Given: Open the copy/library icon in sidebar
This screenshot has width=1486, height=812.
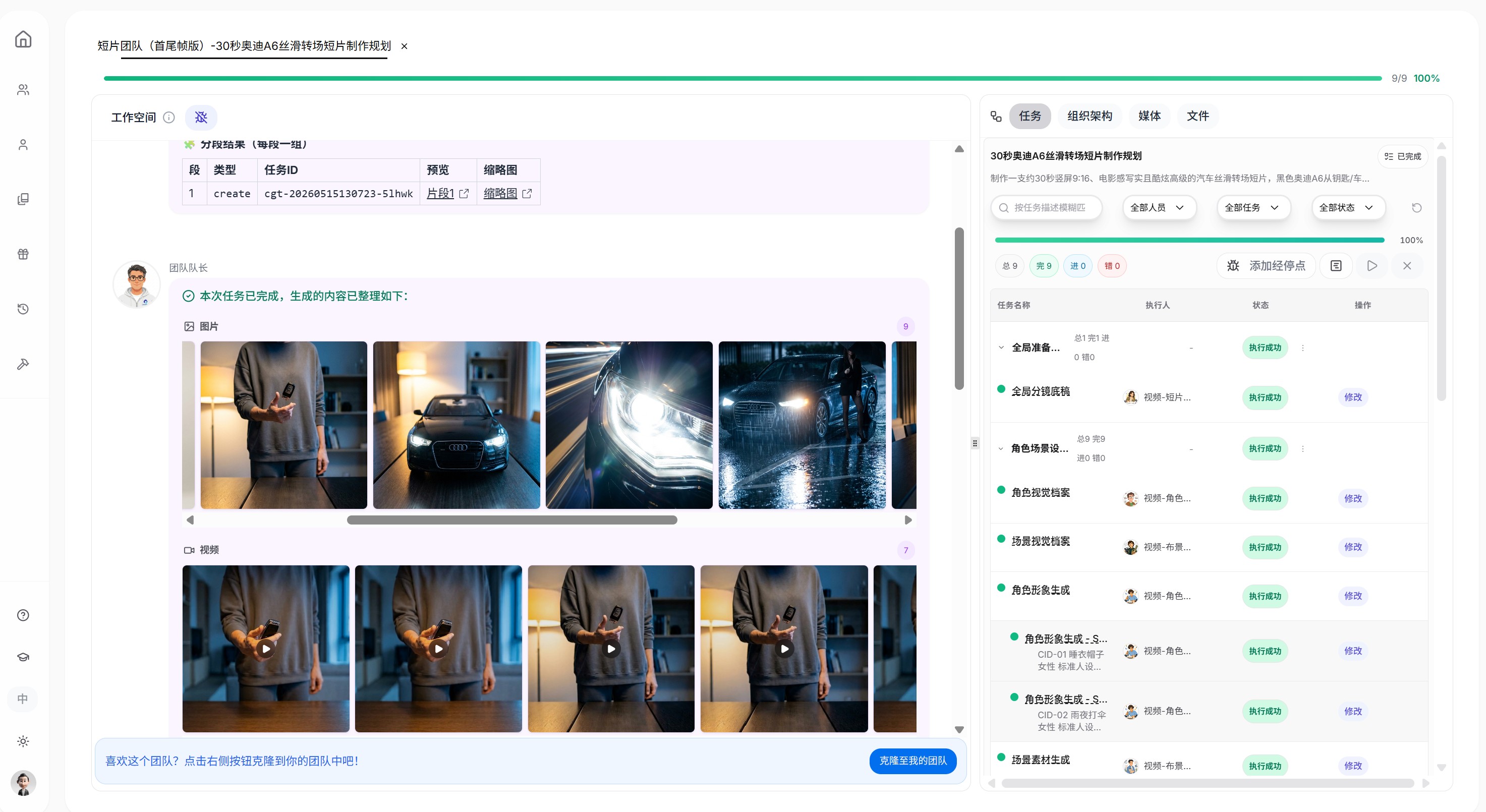Looking at the screenshot, I should click(x=23, y=200).
